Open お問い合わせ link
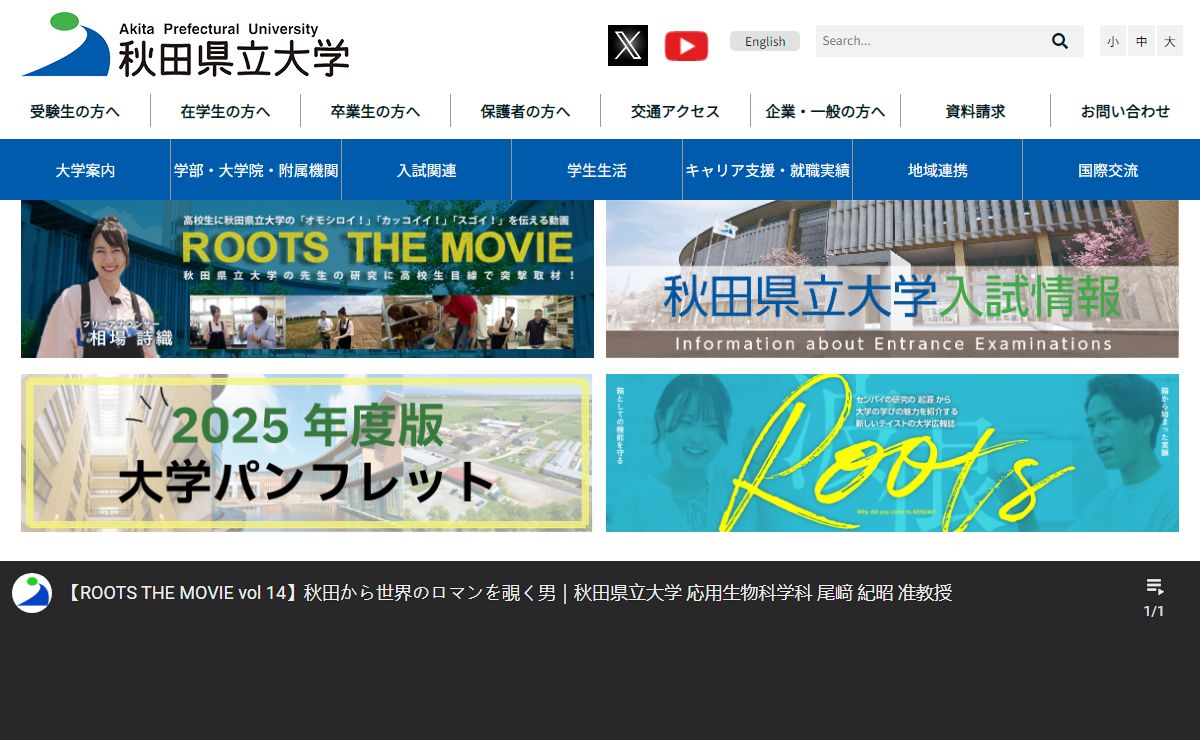 click(1125, 111)
